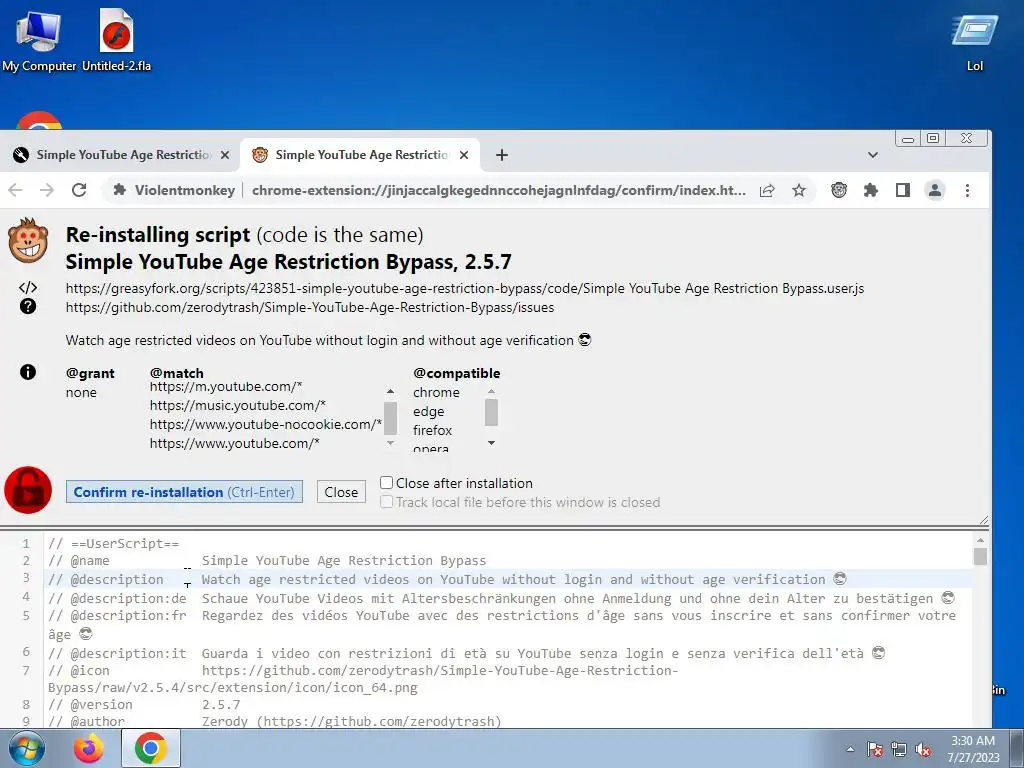
Task: Click the info icon beside @grant
Action: (27, 372)
